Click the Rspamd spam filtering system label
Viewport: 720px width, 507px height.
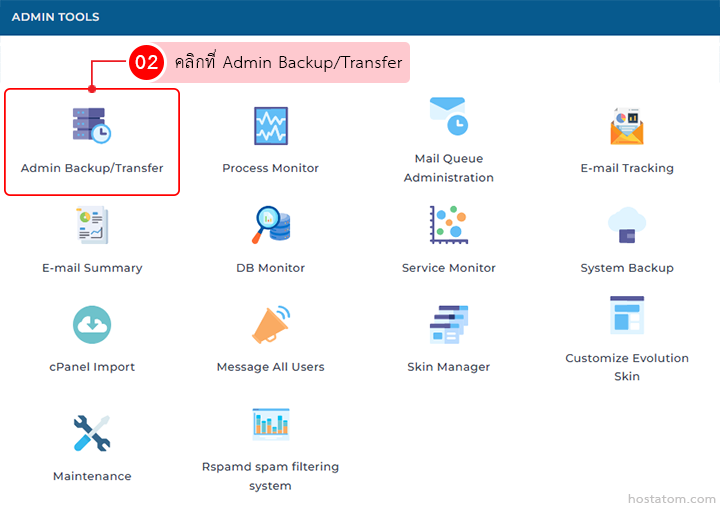270,476
